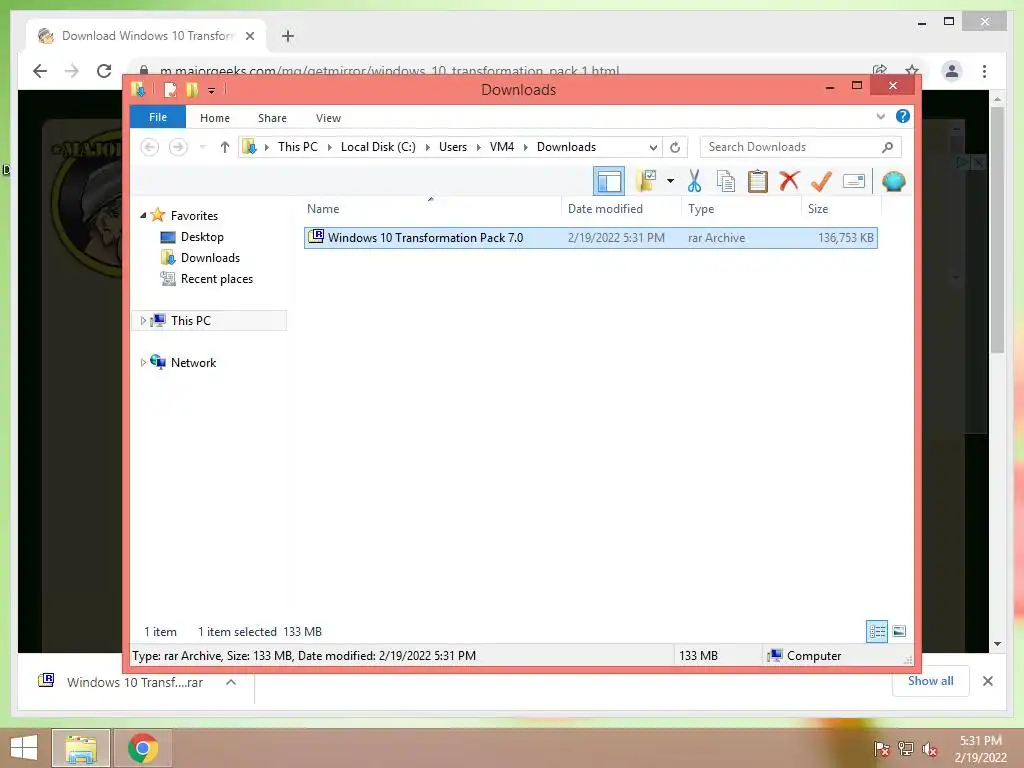Open the File ribbon tab

(x=157, y=117)
